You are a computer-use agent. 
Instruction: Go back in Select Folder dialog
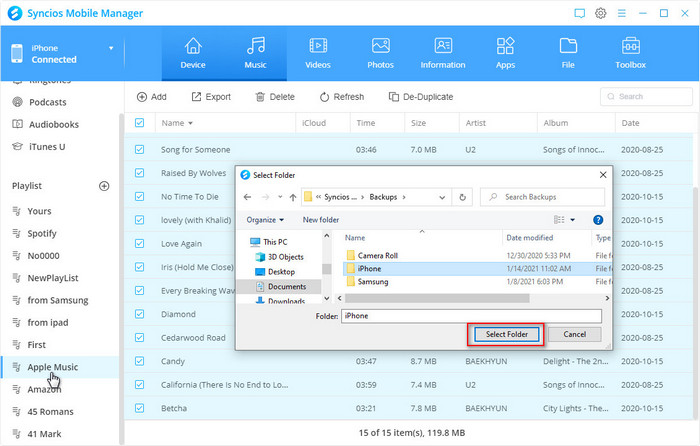point(247,197)
